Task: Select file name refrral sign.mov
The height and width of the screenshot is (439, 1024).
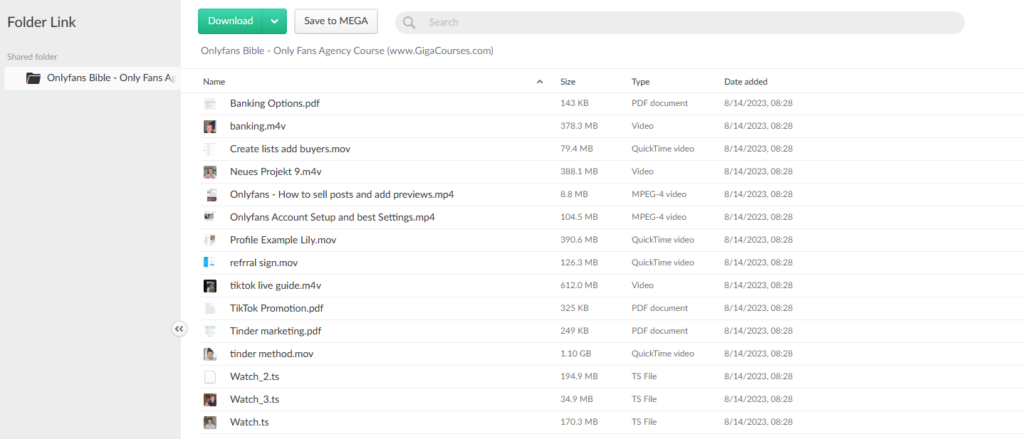Action: click(264, 263)
